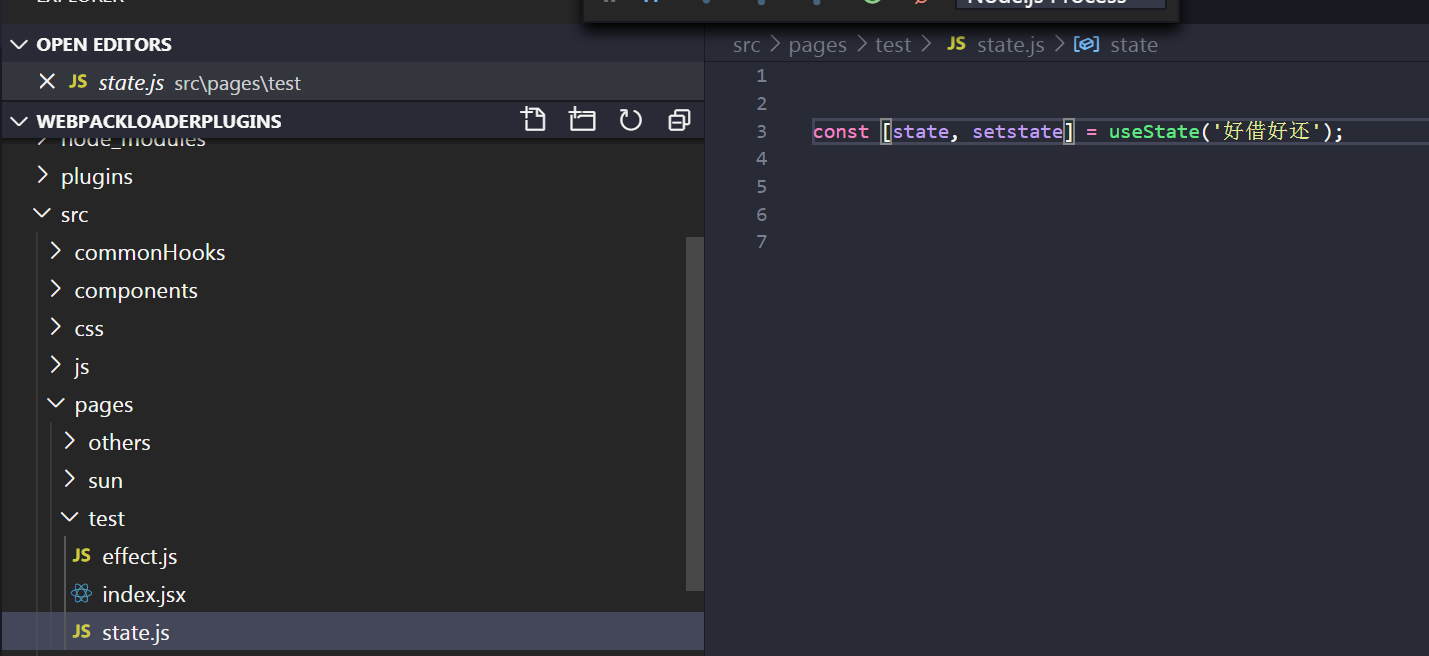Expand the others folder
The width and height of the screenshot is (1429, 656).
[352, 443]
